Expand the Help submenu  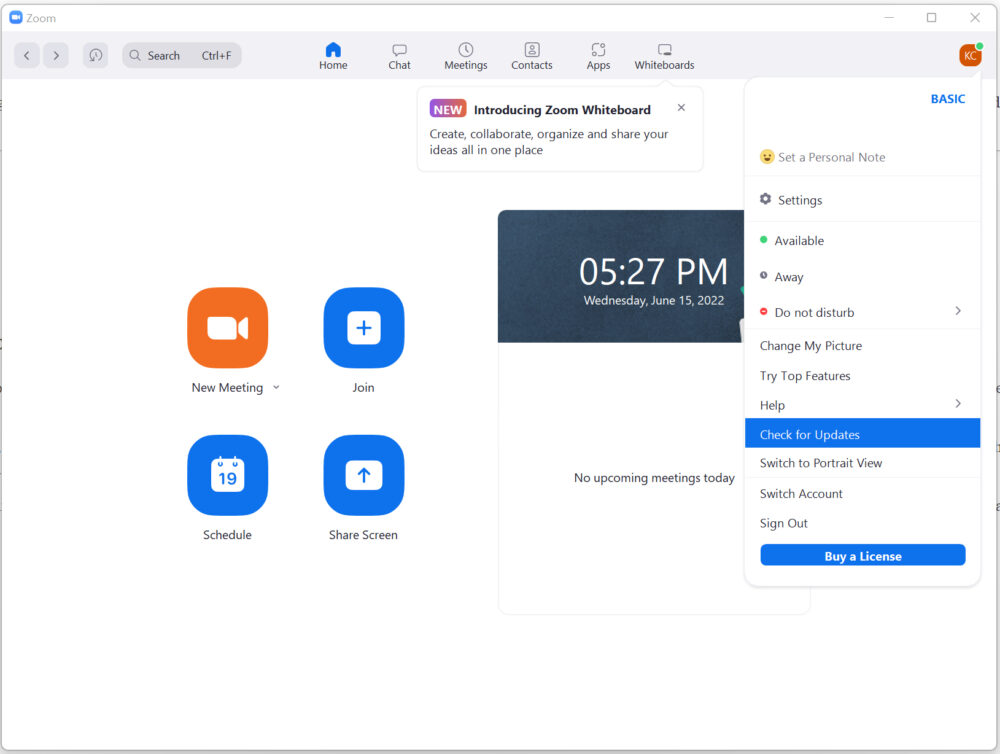tap(958, 405)
